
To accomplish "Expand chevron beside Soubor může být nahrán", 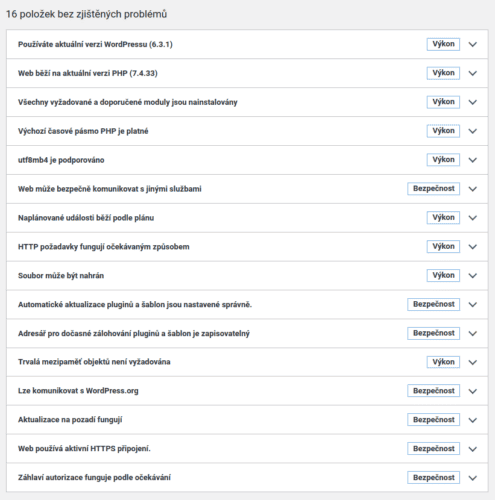I will [x=473, y=276].
